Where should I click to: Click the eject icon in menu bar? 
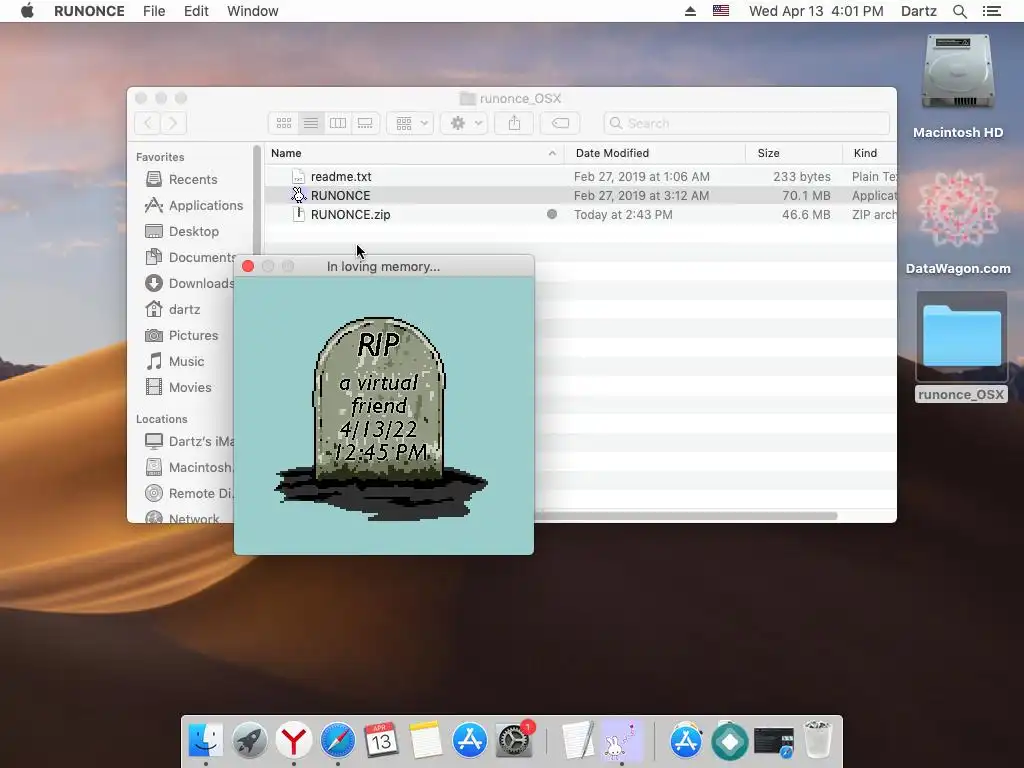[x=690, y=11]
